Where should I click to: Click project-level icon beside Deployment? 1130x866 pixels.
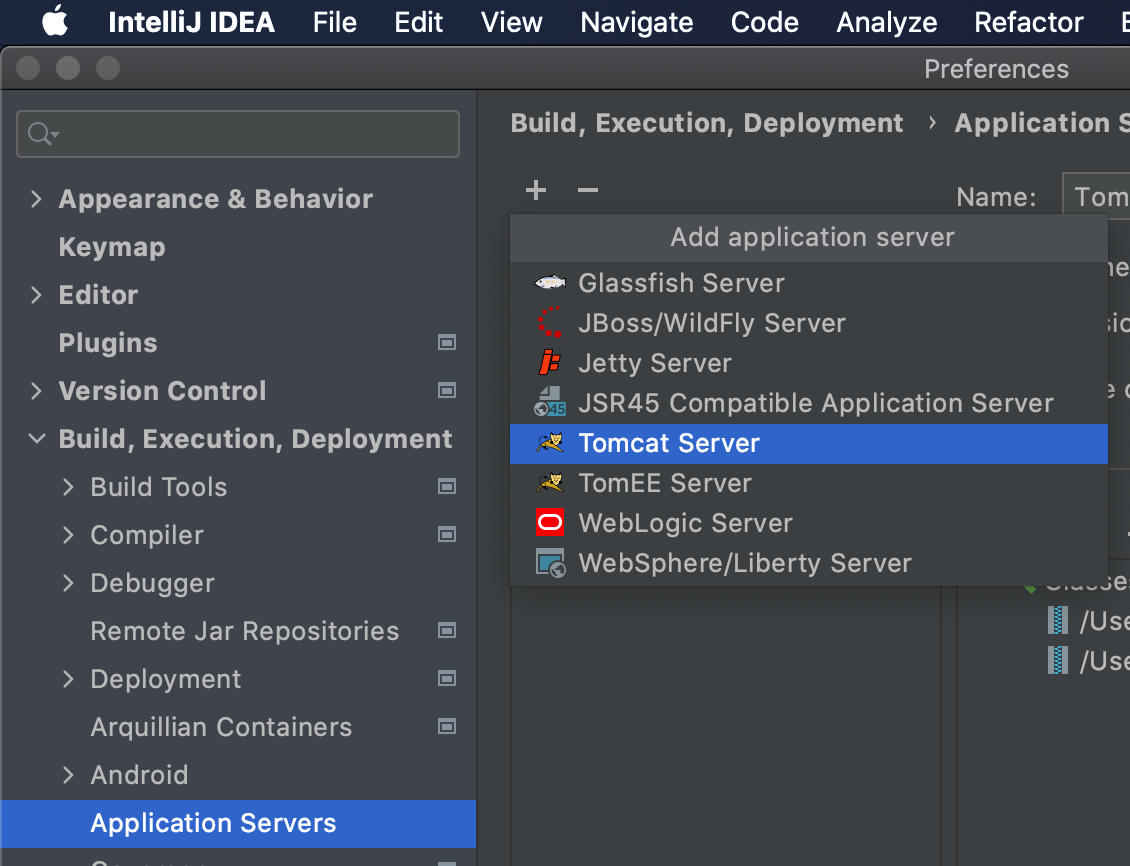point(447,679)
